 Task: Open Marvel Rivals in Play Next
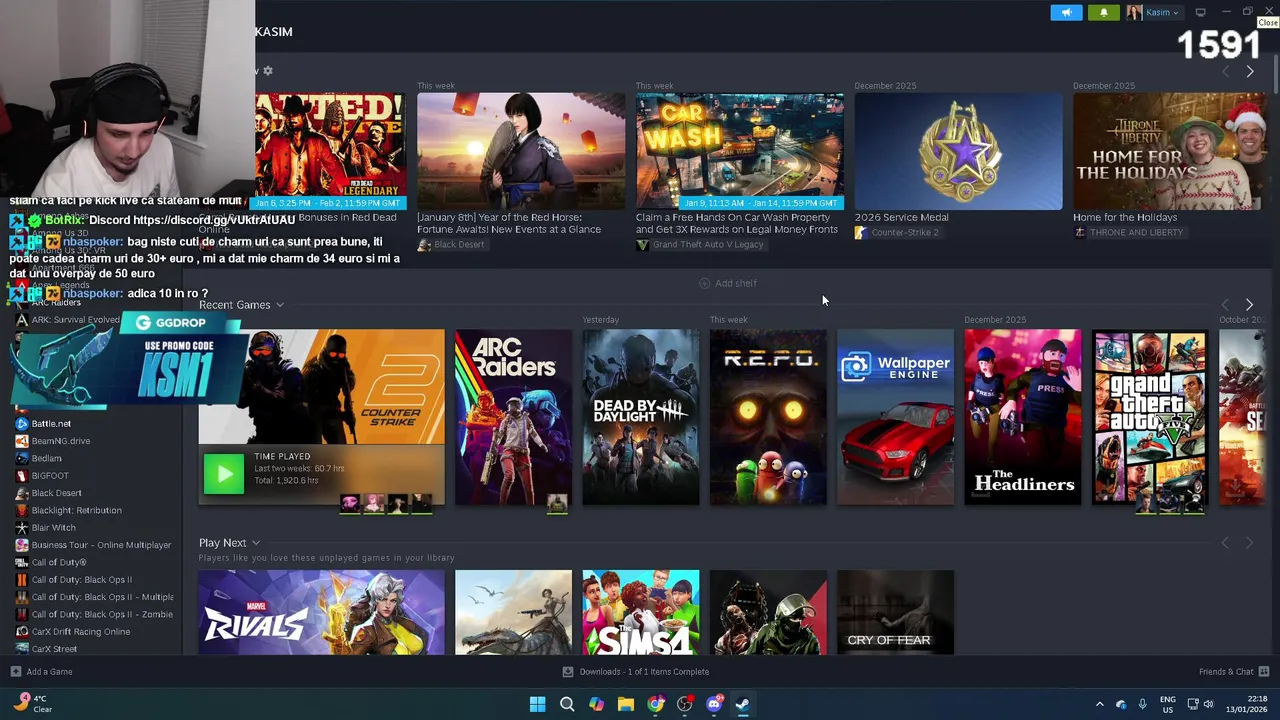click(x=321, y=612)
